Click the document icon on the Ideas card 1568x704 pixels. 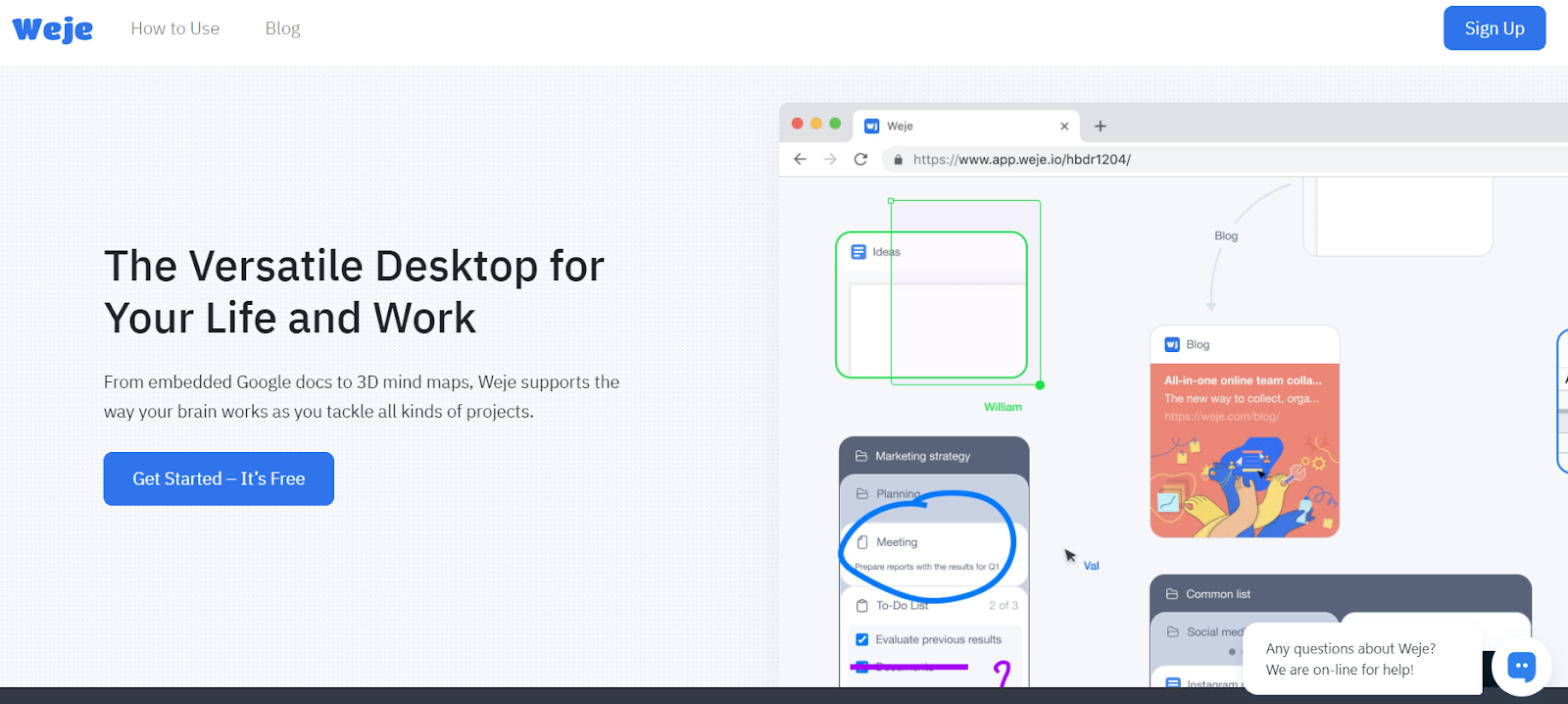pyautogui.click(x=858, y=252)
